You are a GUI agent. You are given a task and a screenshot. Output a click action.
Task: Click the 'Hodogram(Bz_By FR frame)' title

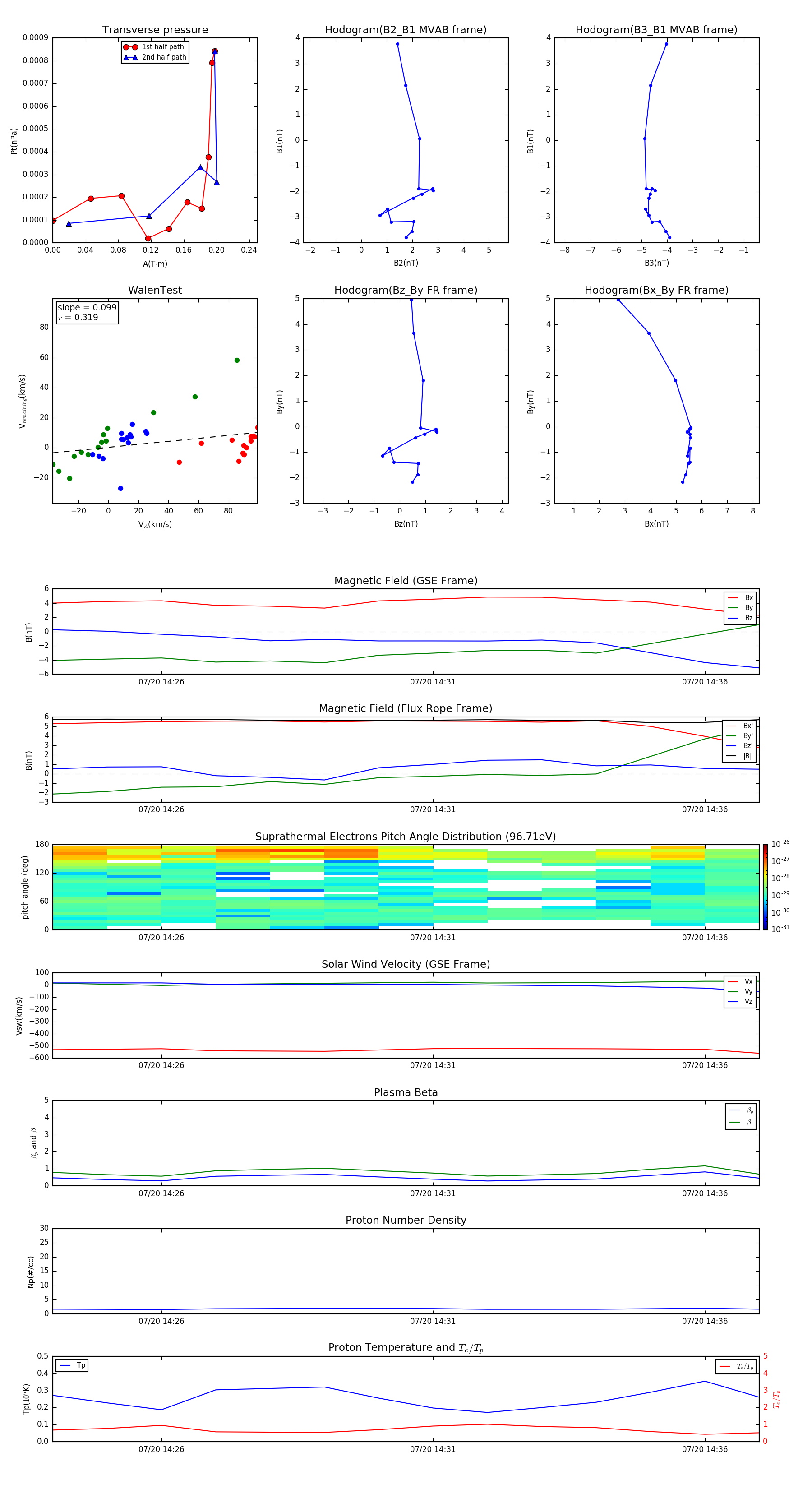pos(406,290)
